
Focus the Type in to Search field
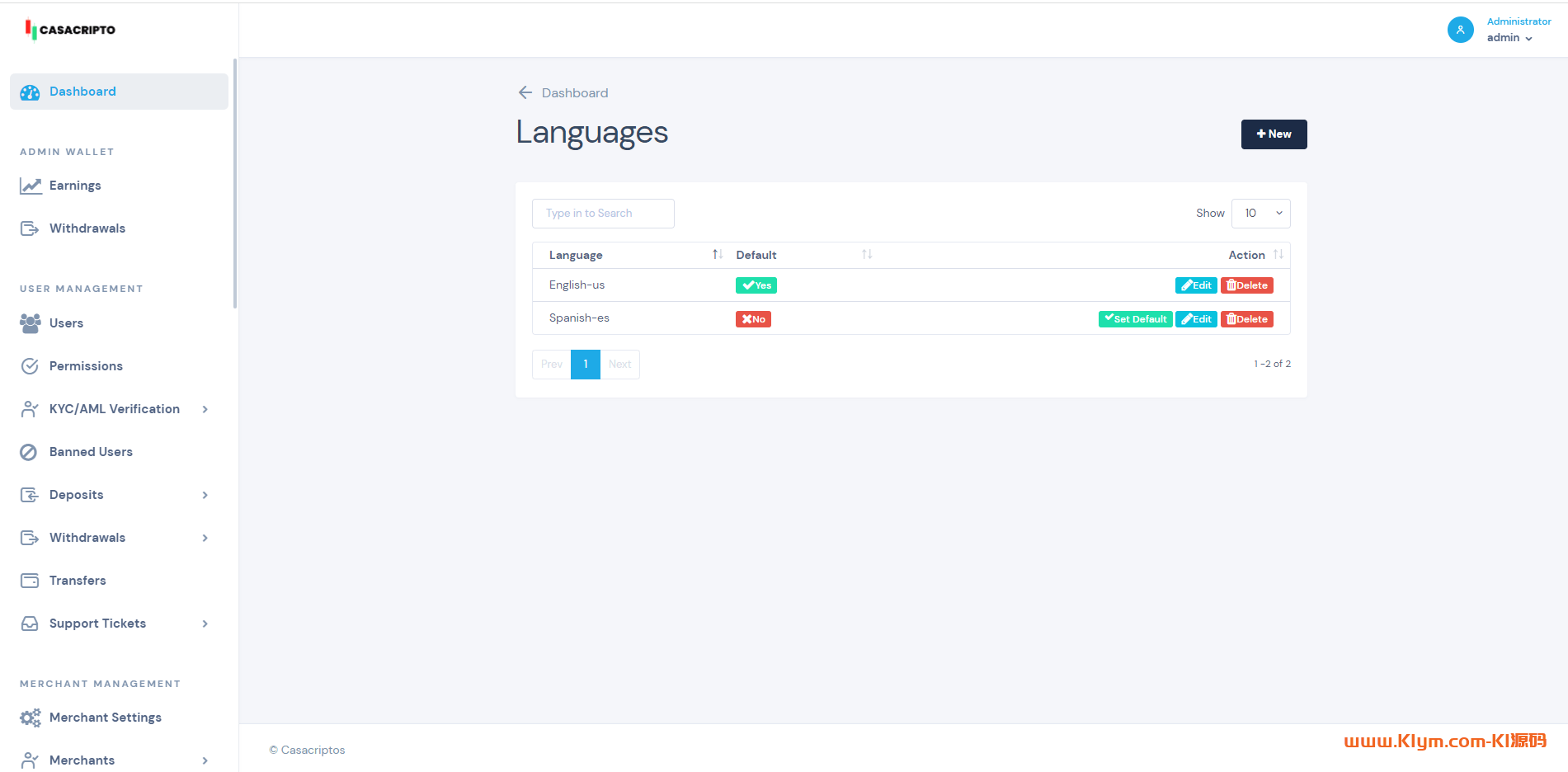coord(603,214)
